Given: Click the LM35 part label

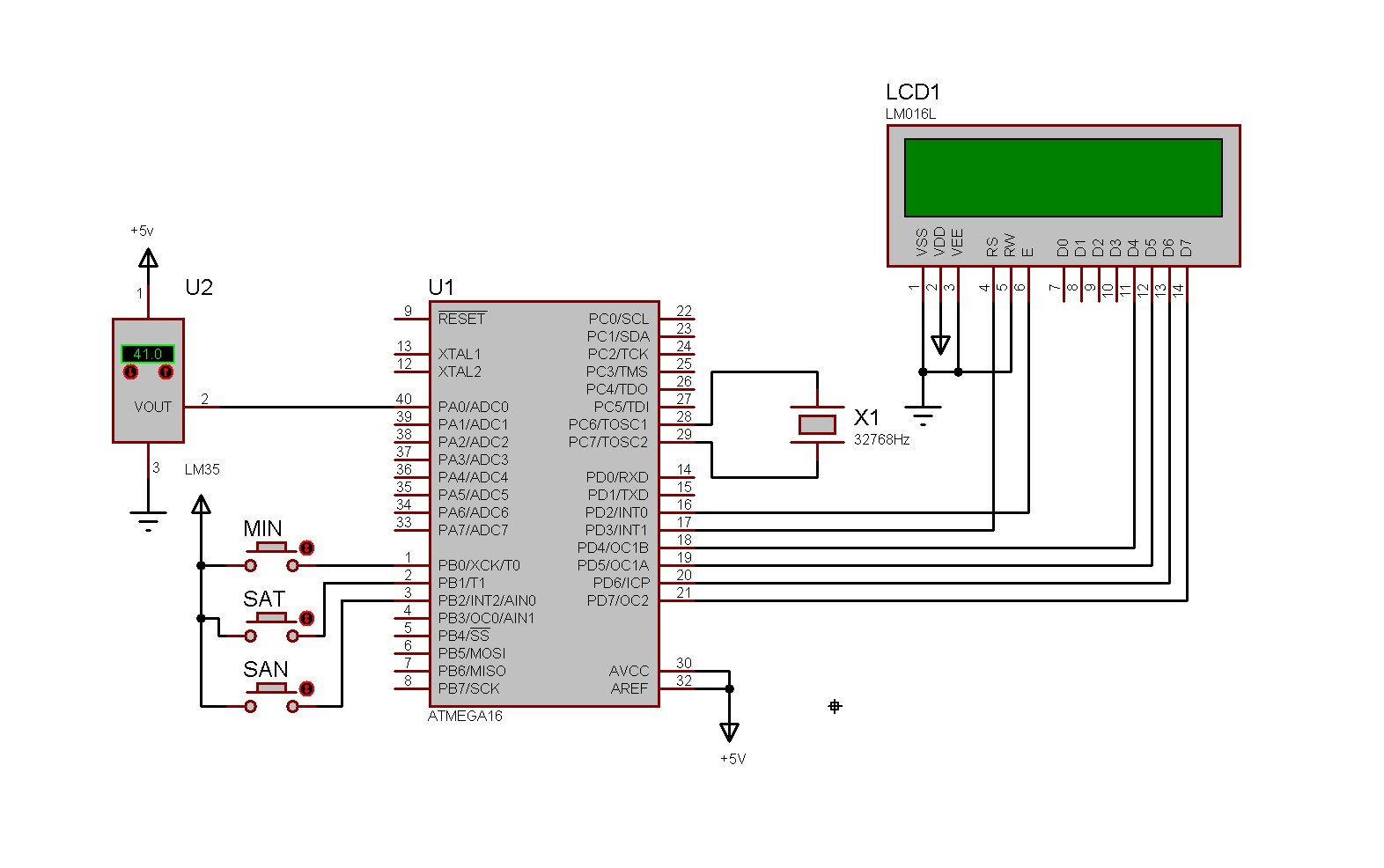Looking at the screenshot, I should [x=202, y=470].
